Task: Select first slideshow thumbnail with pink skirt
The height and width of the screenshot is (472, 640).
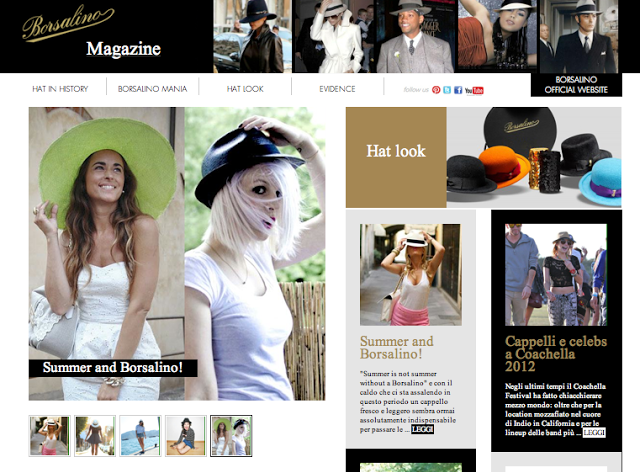Action: tap(49, 436)
